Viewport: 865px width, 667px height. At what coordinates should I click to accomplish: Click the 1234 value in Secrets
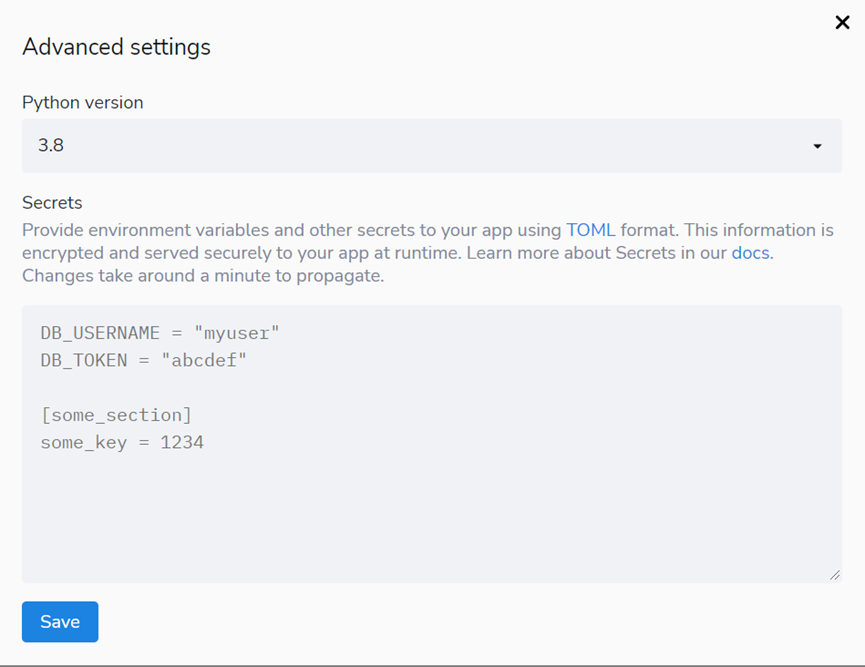182,442
